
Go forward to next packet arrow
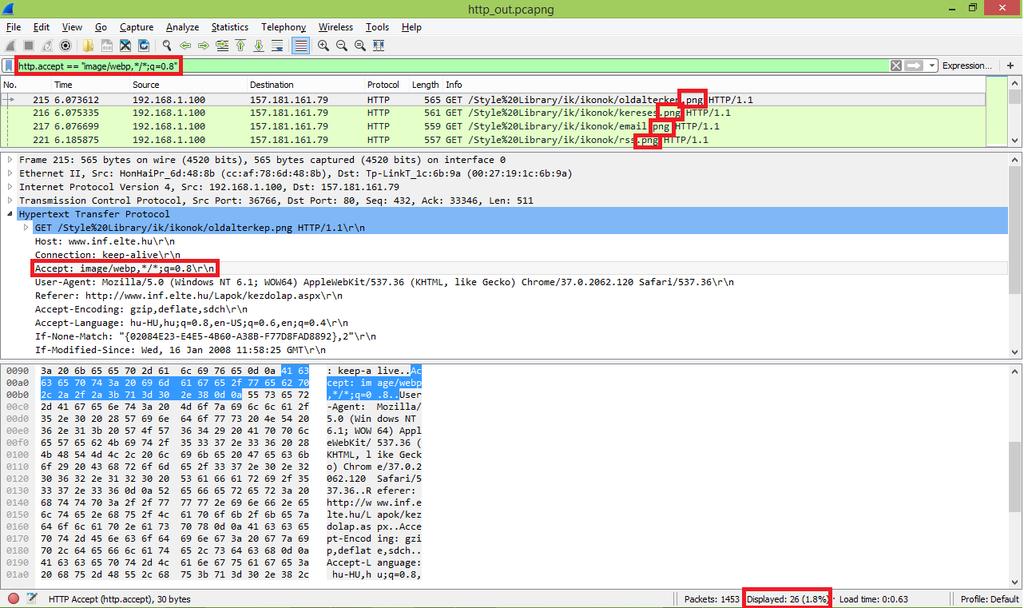(x=204, y=46)
